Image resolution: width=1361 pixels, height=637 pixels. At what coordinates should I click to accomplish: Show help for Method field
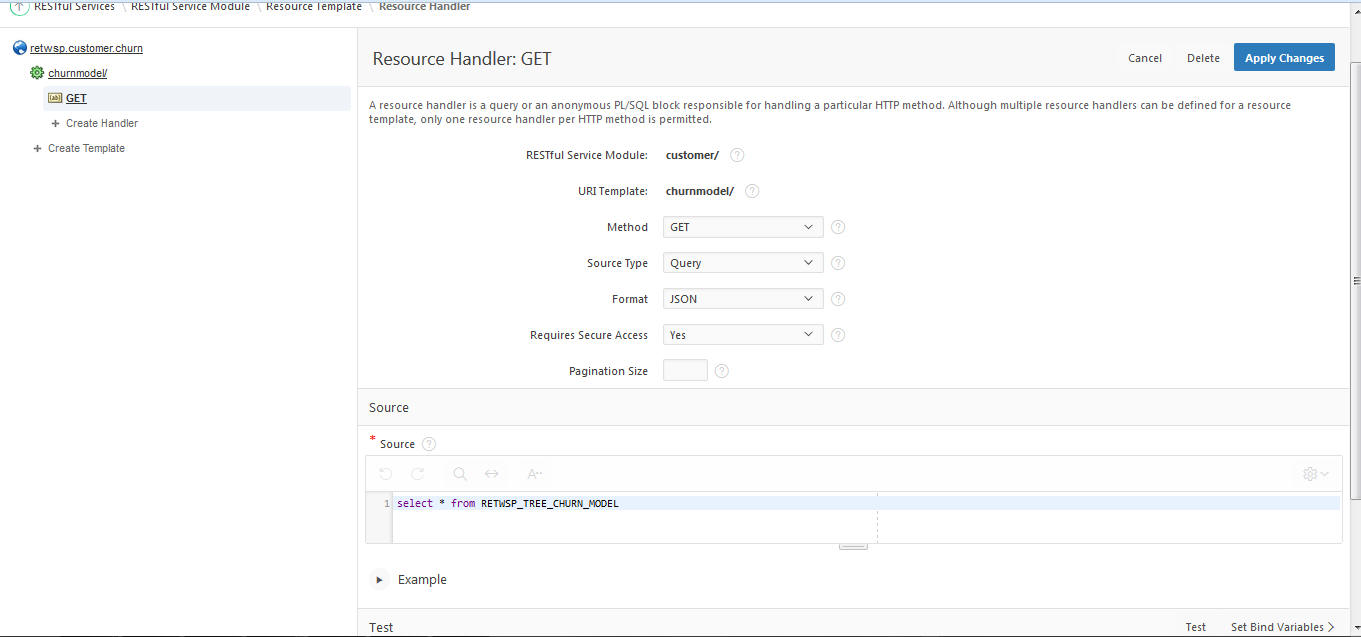(x=838, y=227)
